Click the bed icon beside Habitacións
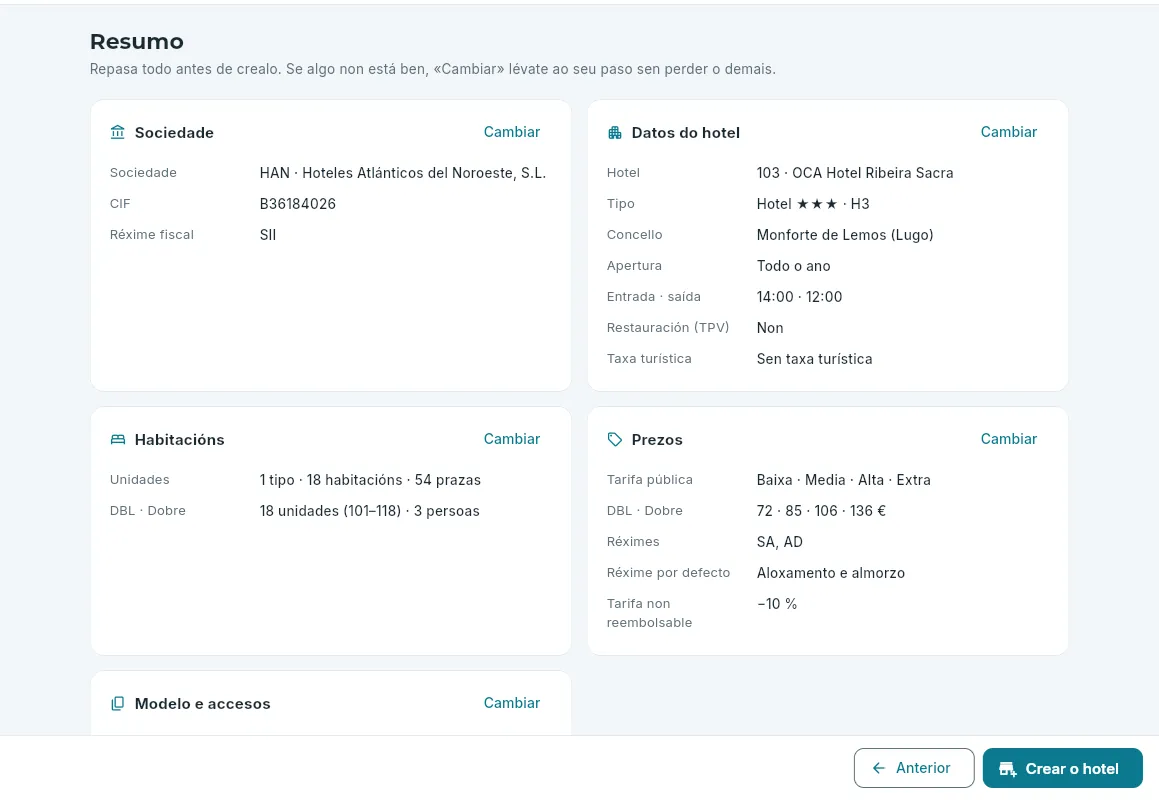Viewport: 1159px width, 800px height. click(118, 439)
